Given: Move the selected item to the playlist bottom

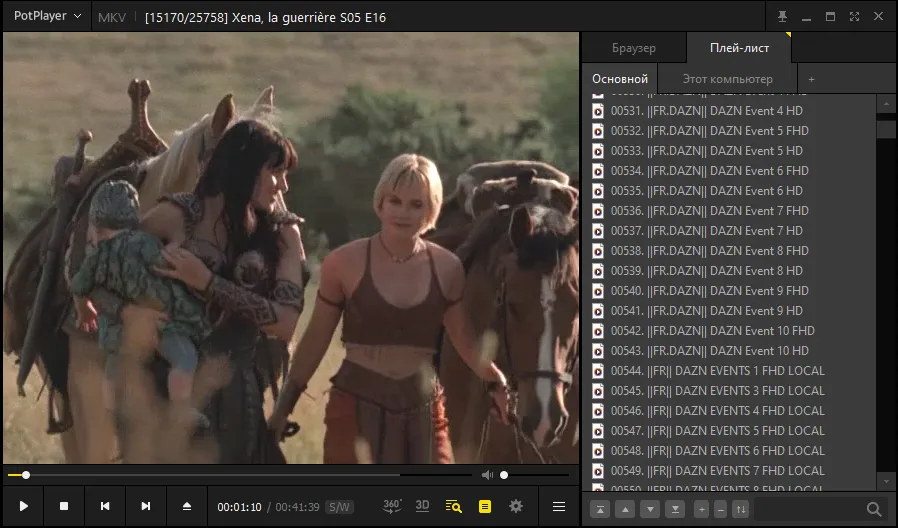Looking at the screenshot, I should pyautogui.click(x=675, y=509).
